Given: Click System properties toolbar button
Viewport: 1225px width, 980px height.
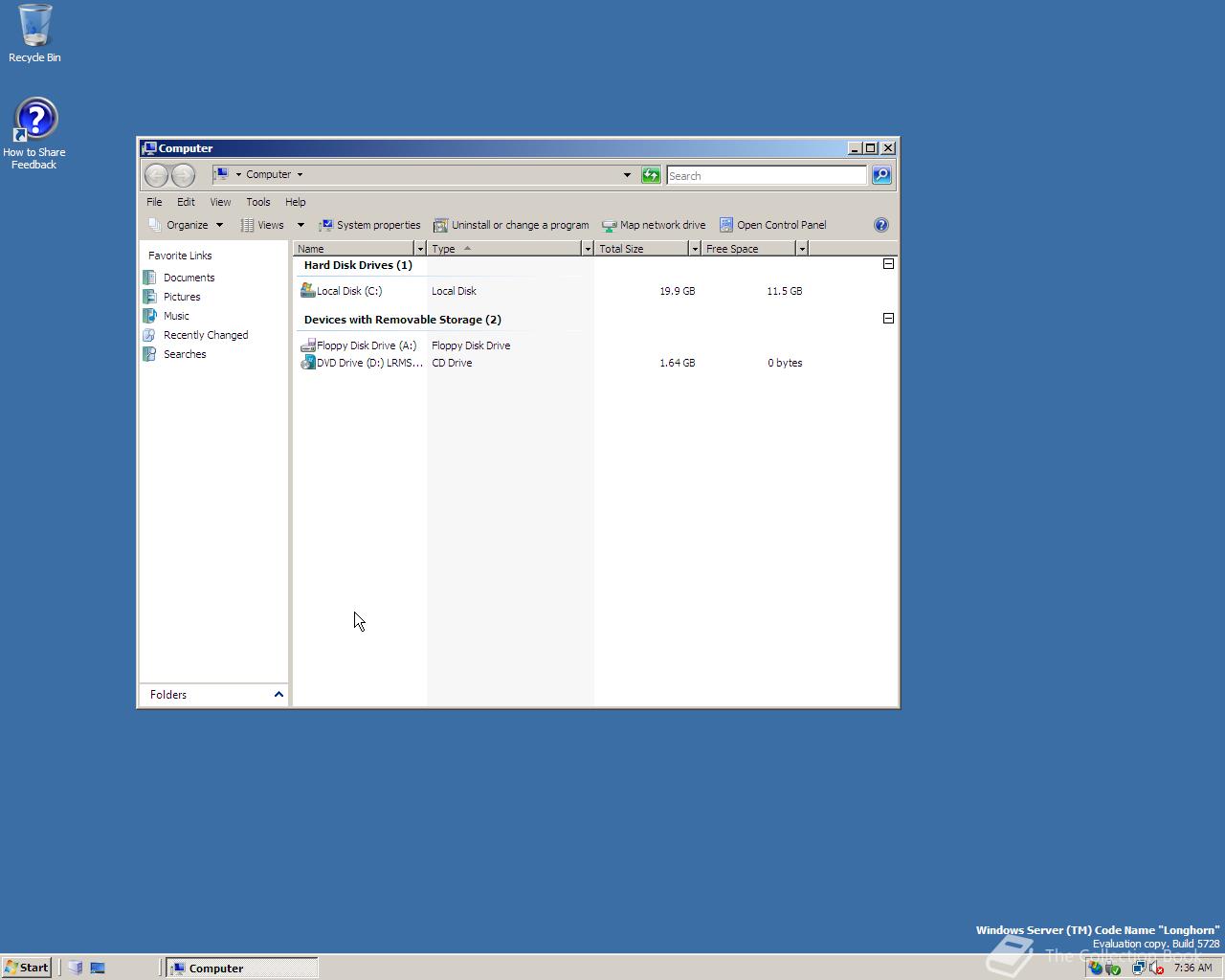Looking at the screenshot, I should (x=369, y=225).
